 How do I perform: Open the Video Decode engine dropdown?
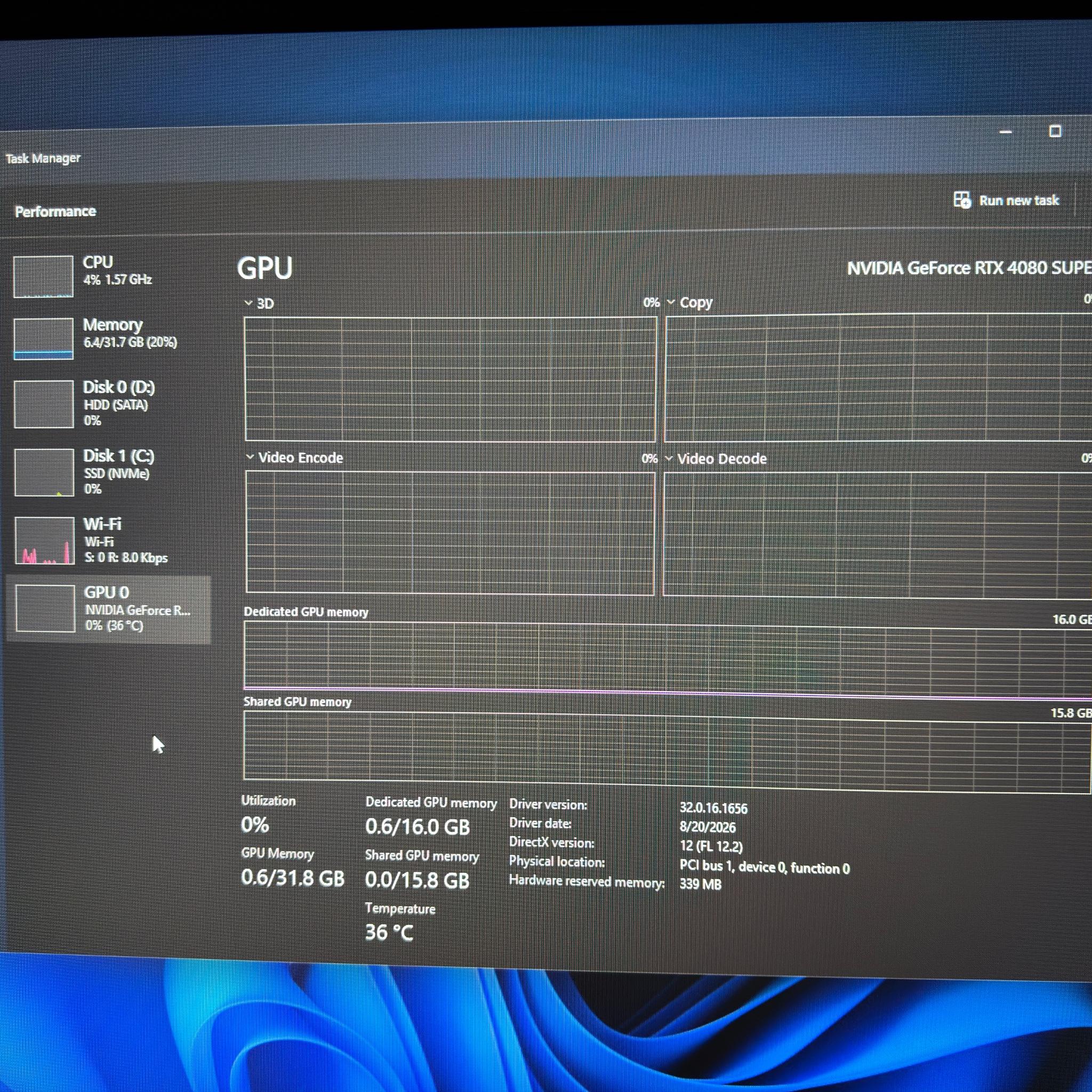click(669, 458)
